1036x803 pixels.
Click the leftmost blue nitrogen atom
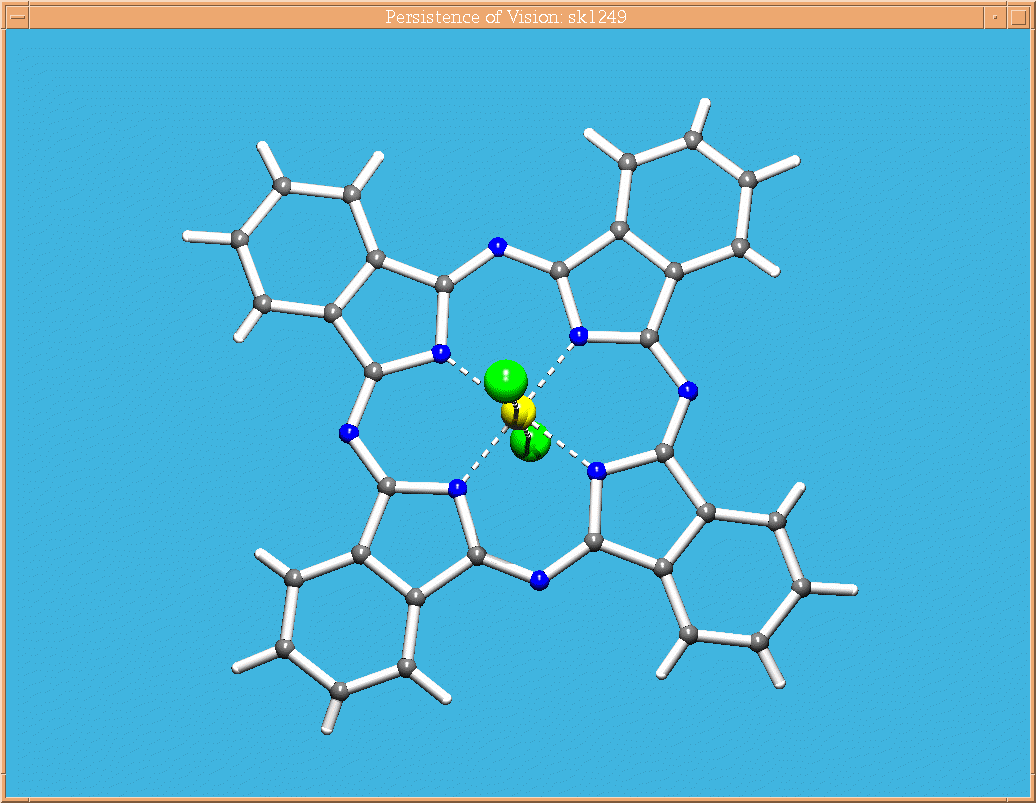pos(348,433)
